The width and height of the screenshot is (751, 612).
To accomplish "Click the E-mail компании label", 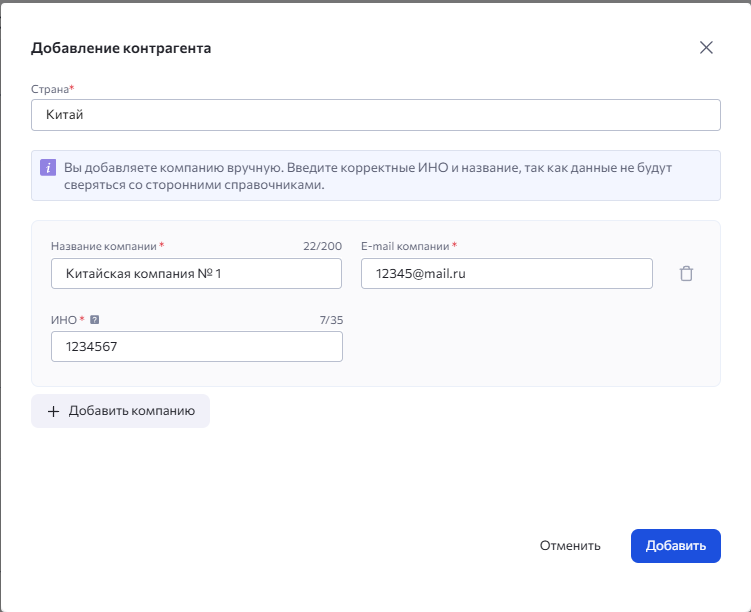I will point(405,246).
